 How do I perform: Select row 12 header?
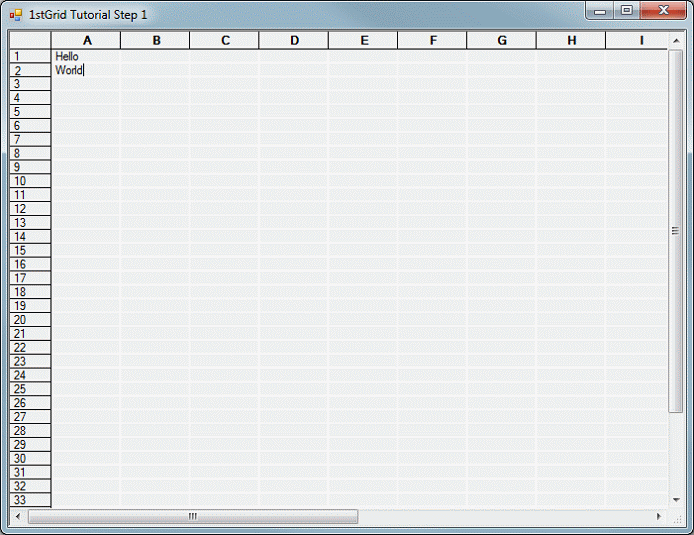coord(30,208)
